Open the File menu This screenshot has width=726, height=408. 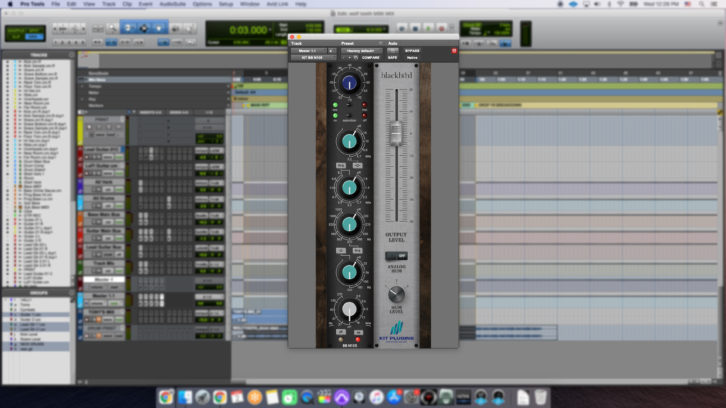tap(56, 4)
